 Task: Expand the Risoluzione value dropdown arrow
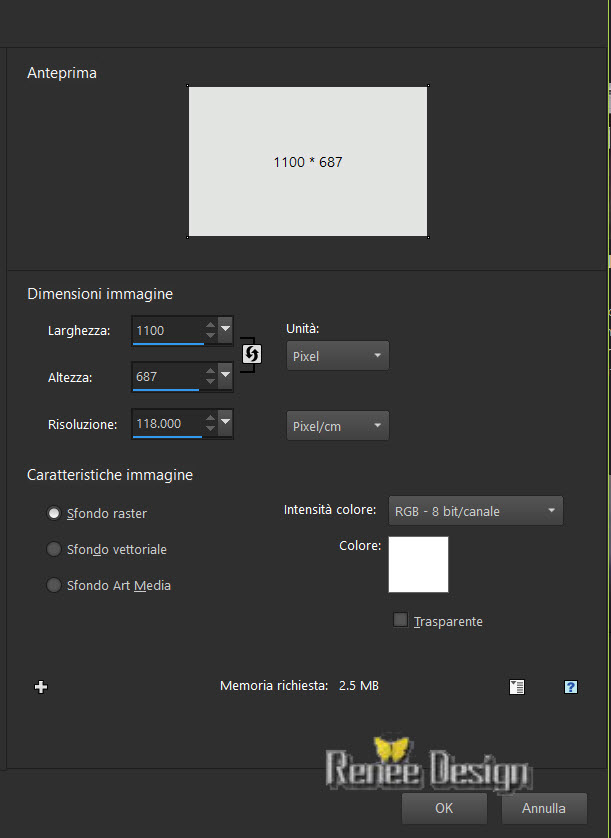225,423
